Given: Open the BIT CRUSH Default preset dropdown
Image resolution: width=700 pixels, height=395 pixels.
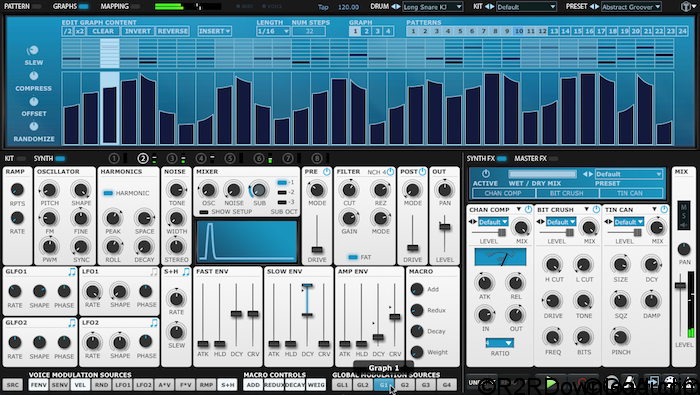Looking at the screenshot, I should coord(561,222).
